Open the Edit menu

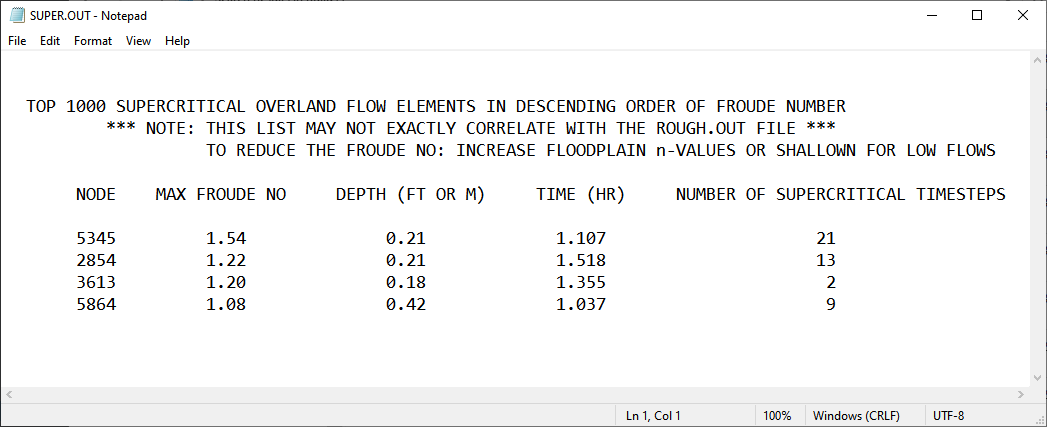click(x=50, y=41)
